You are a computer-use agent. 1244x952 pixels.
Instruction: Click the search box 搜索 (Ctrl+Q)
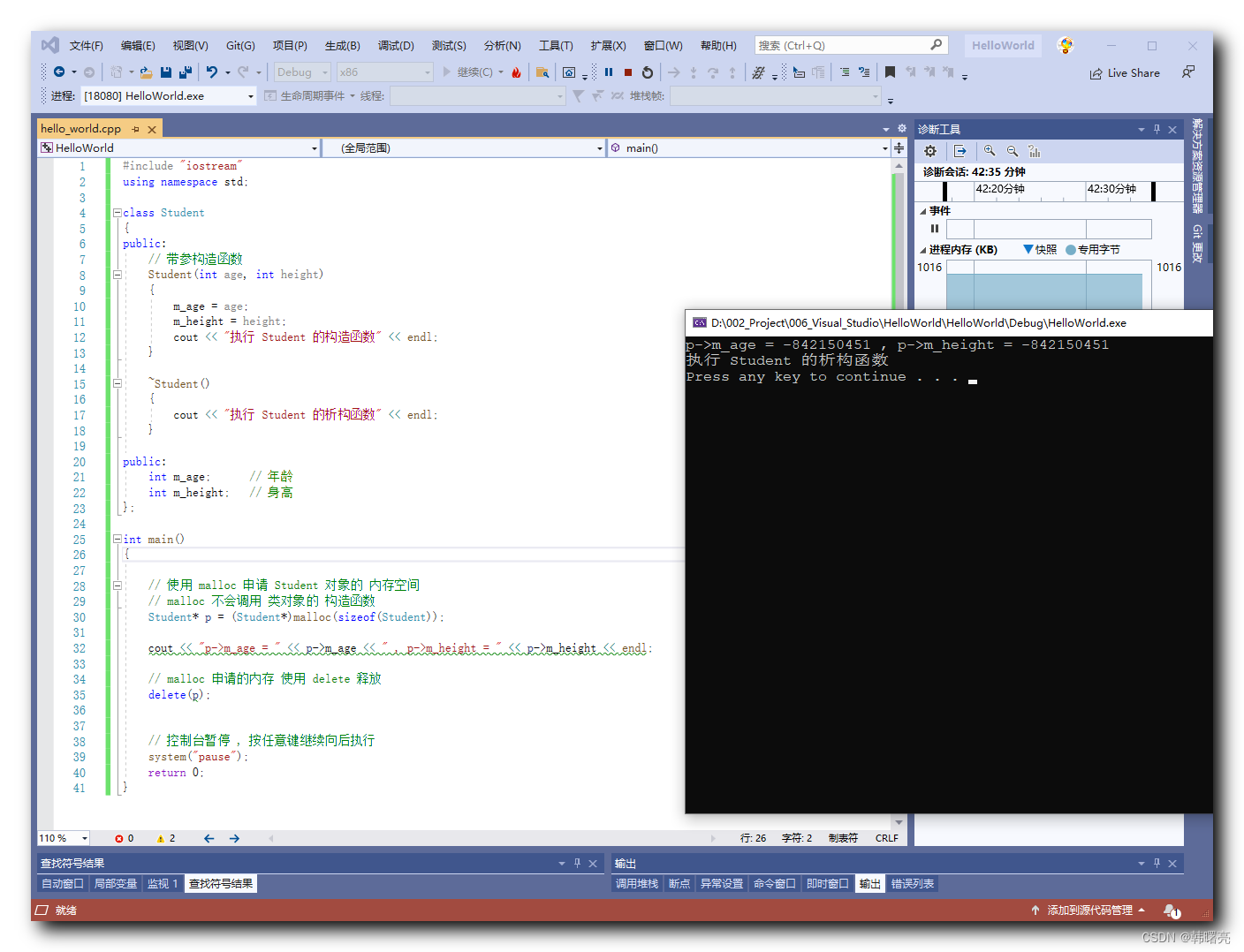(x=851, y=45)
